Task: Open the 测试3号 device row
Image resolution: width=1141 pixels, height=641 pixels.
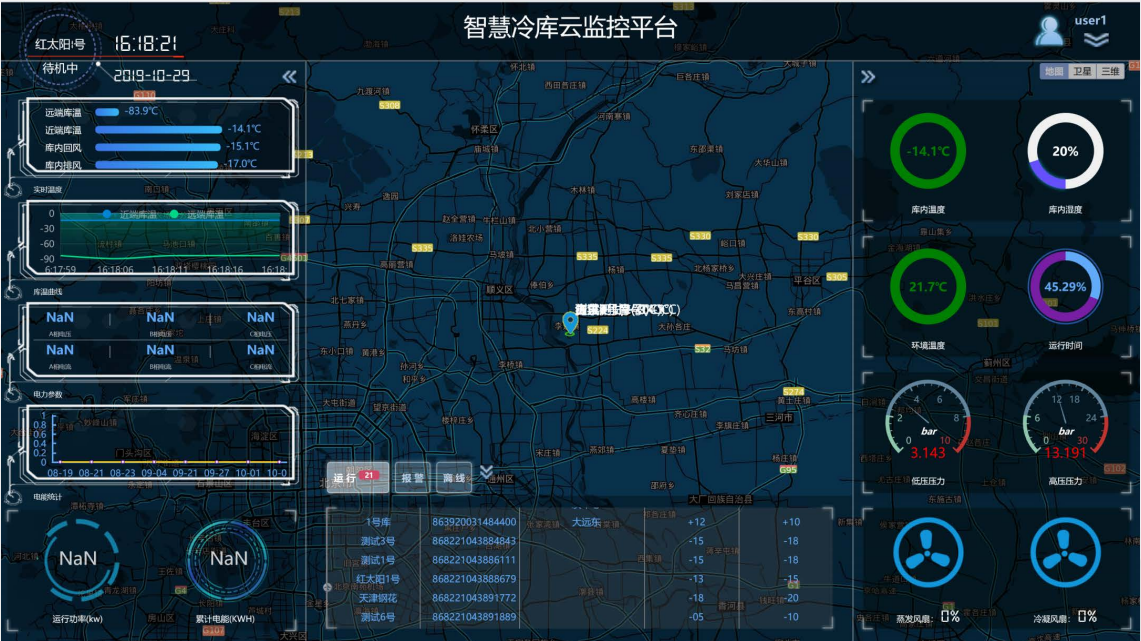Action: coord(579,541)
